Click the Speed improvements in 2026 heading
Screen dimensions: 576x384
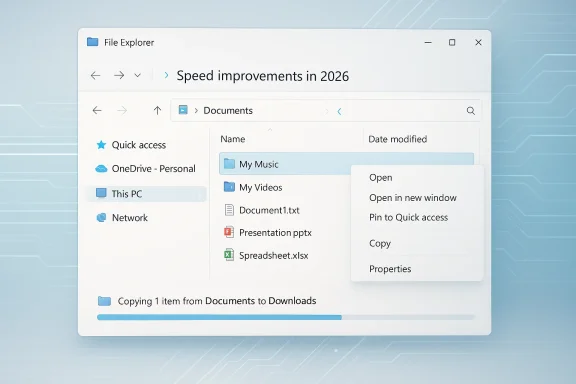(x=263, y=76)
